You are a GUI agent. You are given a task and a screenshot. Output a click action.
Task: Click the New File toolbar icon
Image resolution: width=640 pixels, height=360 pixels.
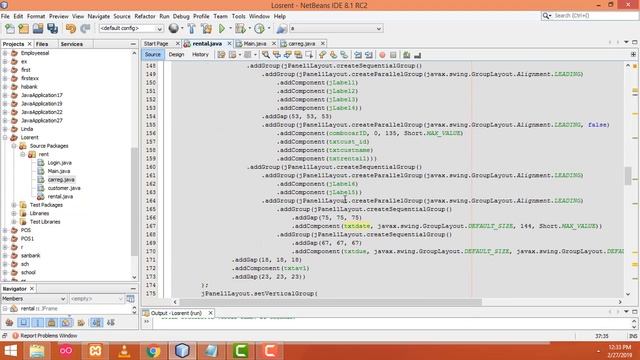[x=10, y=29]
